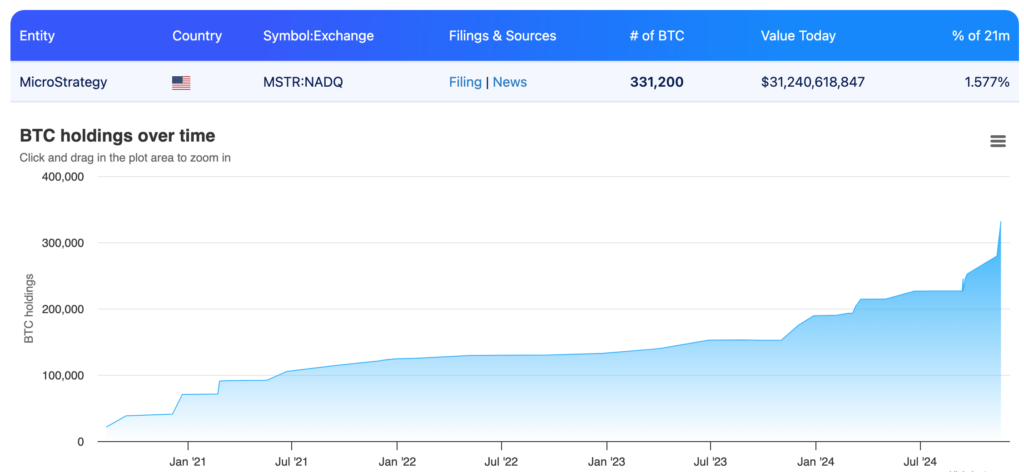This screenshot has width=1024, height=472.
Task: Open the chart hamburger context menu
Action: (997, 141)
